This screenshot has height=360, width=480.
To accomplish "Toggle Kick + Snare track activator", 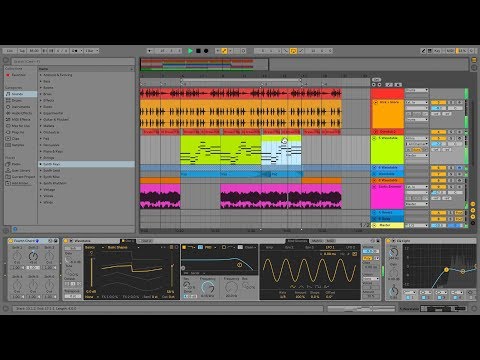I will (438, 102).
